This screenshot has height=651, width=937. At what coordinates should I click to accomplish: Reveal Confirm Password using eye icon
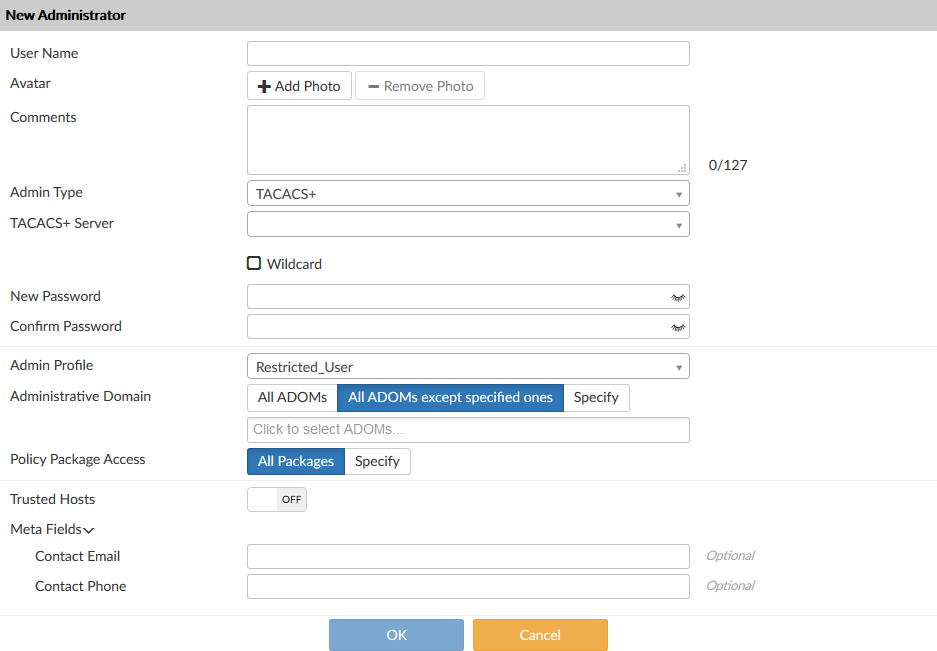click(679, 327)
